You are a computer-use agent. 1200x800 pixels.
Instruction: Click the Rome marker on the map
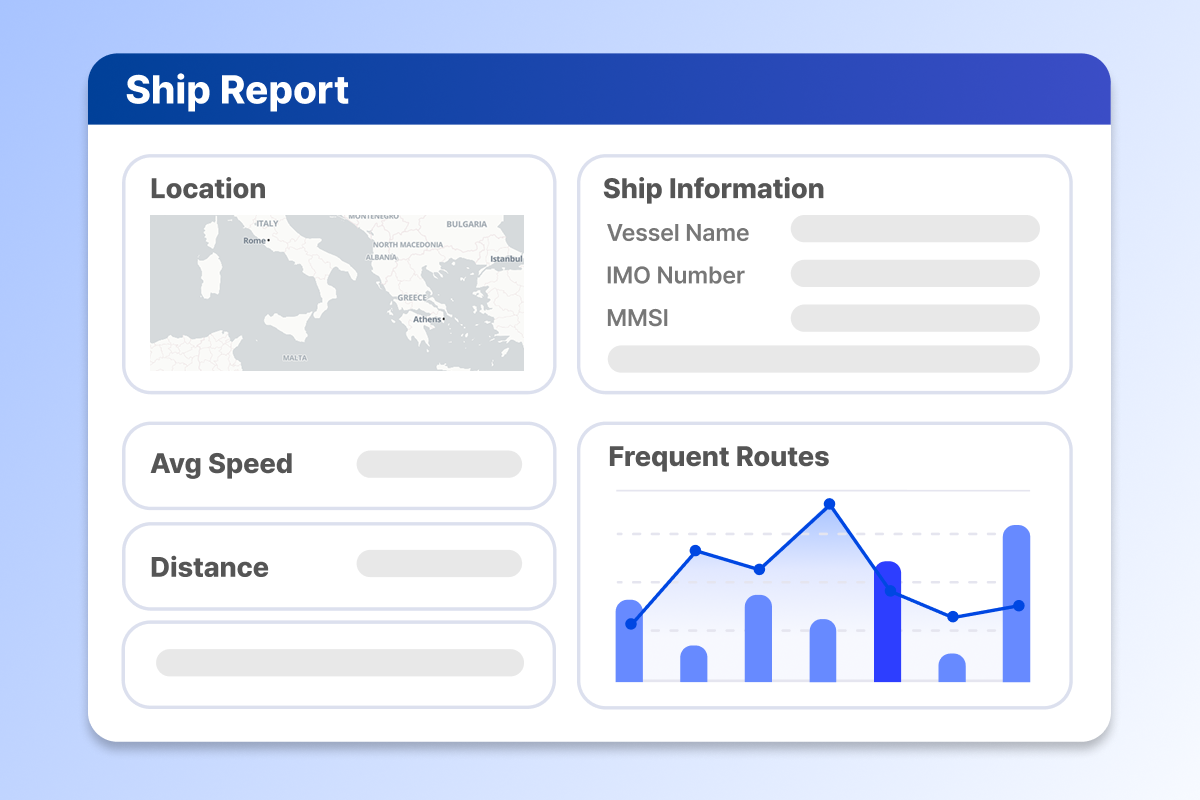pos(269,240)
